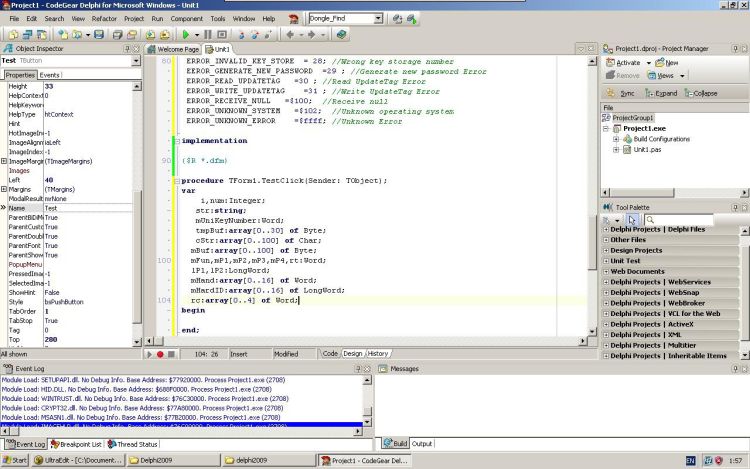Expand the Margins property in Object Inspector

click(x=4, y=189)
